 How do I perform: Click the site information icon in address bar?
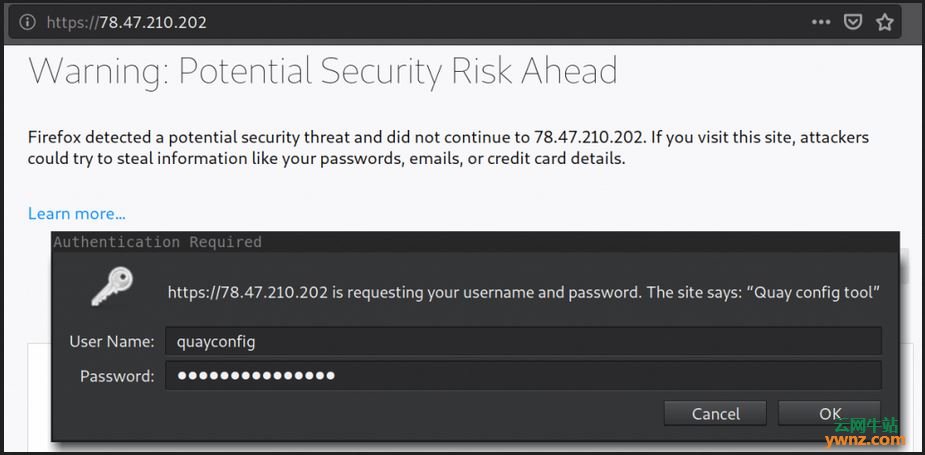pos(27,22)
